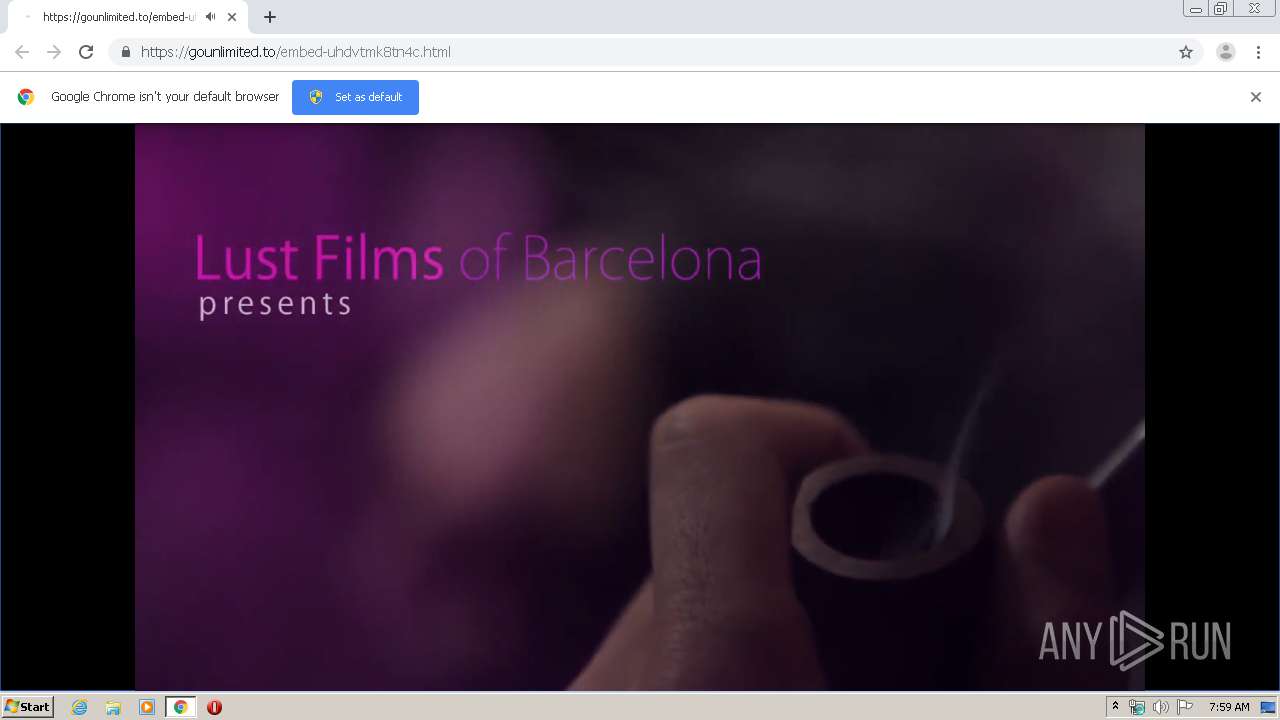
Task: Set Chrome as default browser
Action: [x=355, y=97]
